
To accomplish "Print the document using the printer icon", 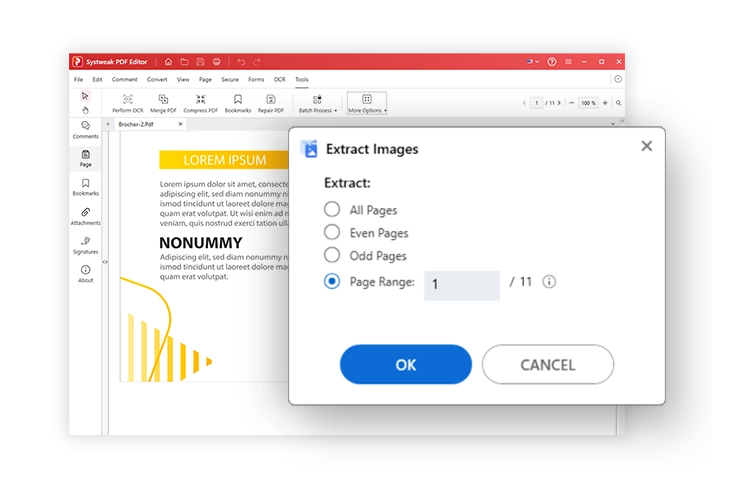I will [217, 62].
